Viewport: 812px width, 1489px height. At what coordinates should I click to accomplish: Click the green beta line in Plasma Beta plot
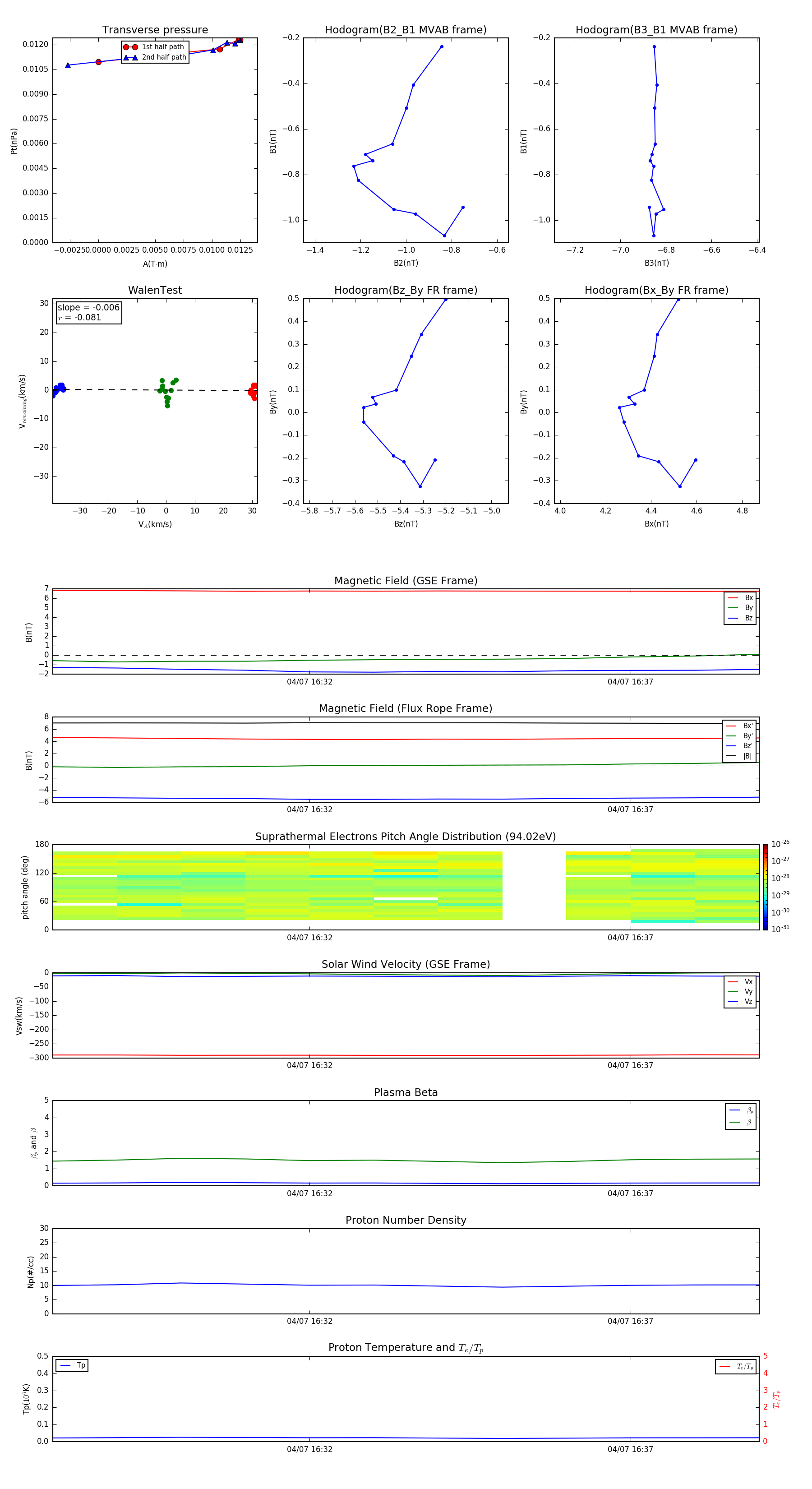[x=406, y=1161]
